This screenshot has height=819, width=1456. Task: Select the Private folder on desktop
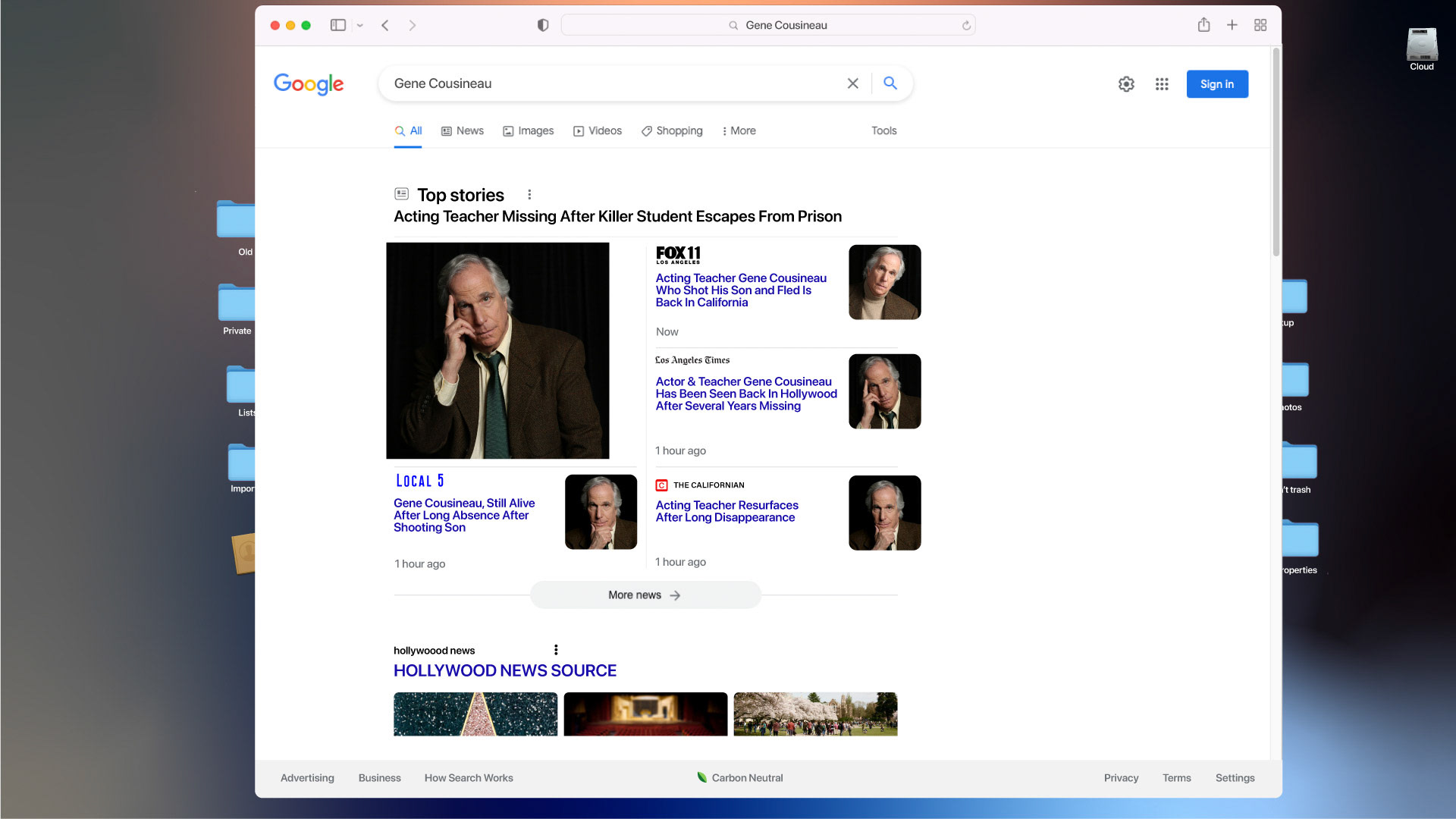(x=237, y=309)
